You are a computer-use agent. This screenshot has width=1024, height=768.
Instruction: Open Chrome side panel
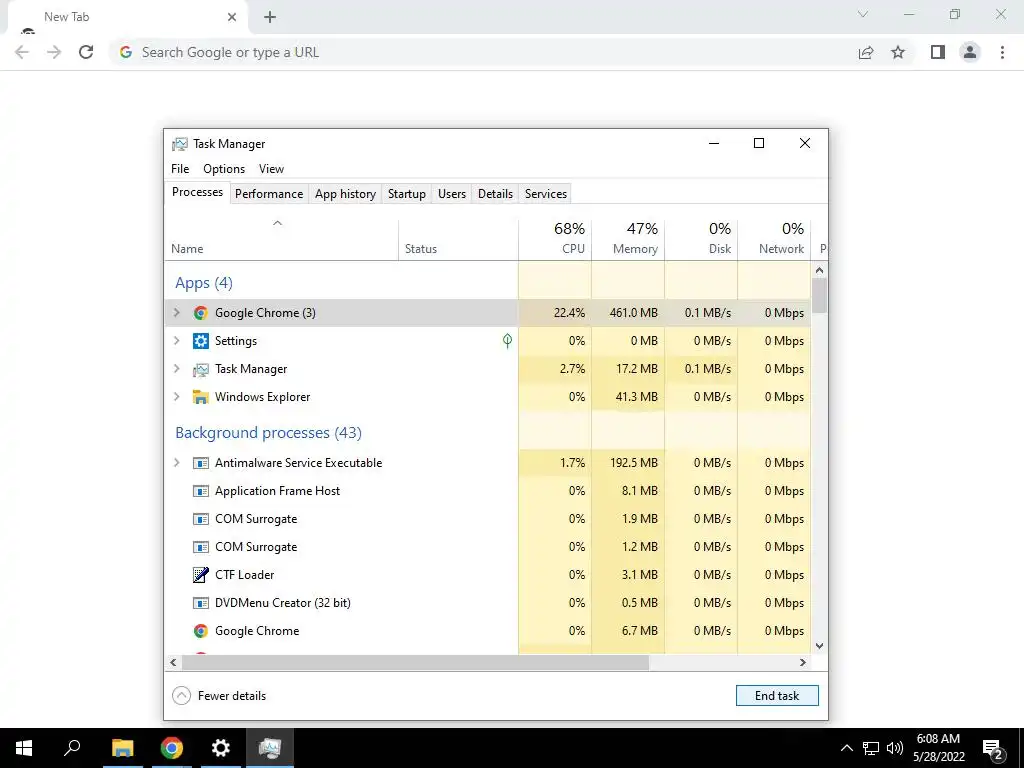tap(938, 52)
